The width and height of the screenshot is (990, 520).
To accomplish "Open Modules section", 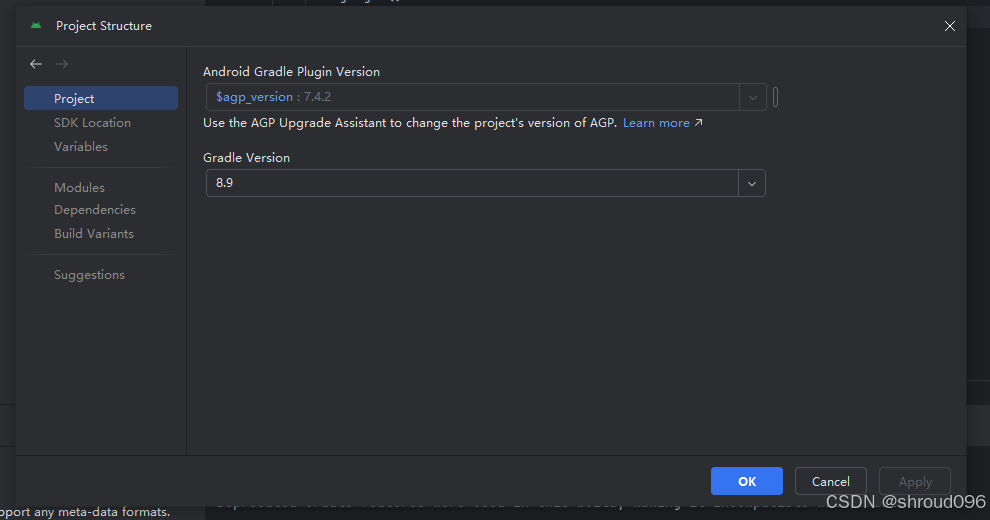I will pyautogui.click(x=80, y=187).
